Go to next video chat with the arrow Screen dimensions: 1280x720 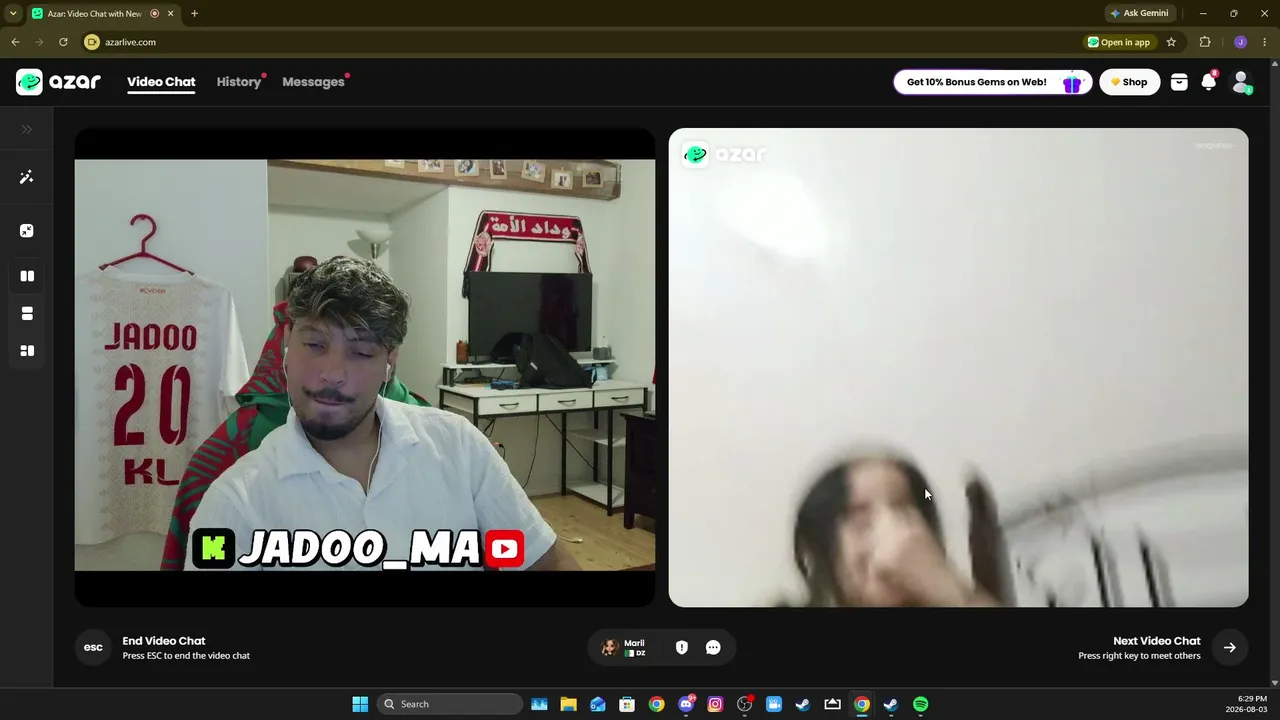[1230, 648]
